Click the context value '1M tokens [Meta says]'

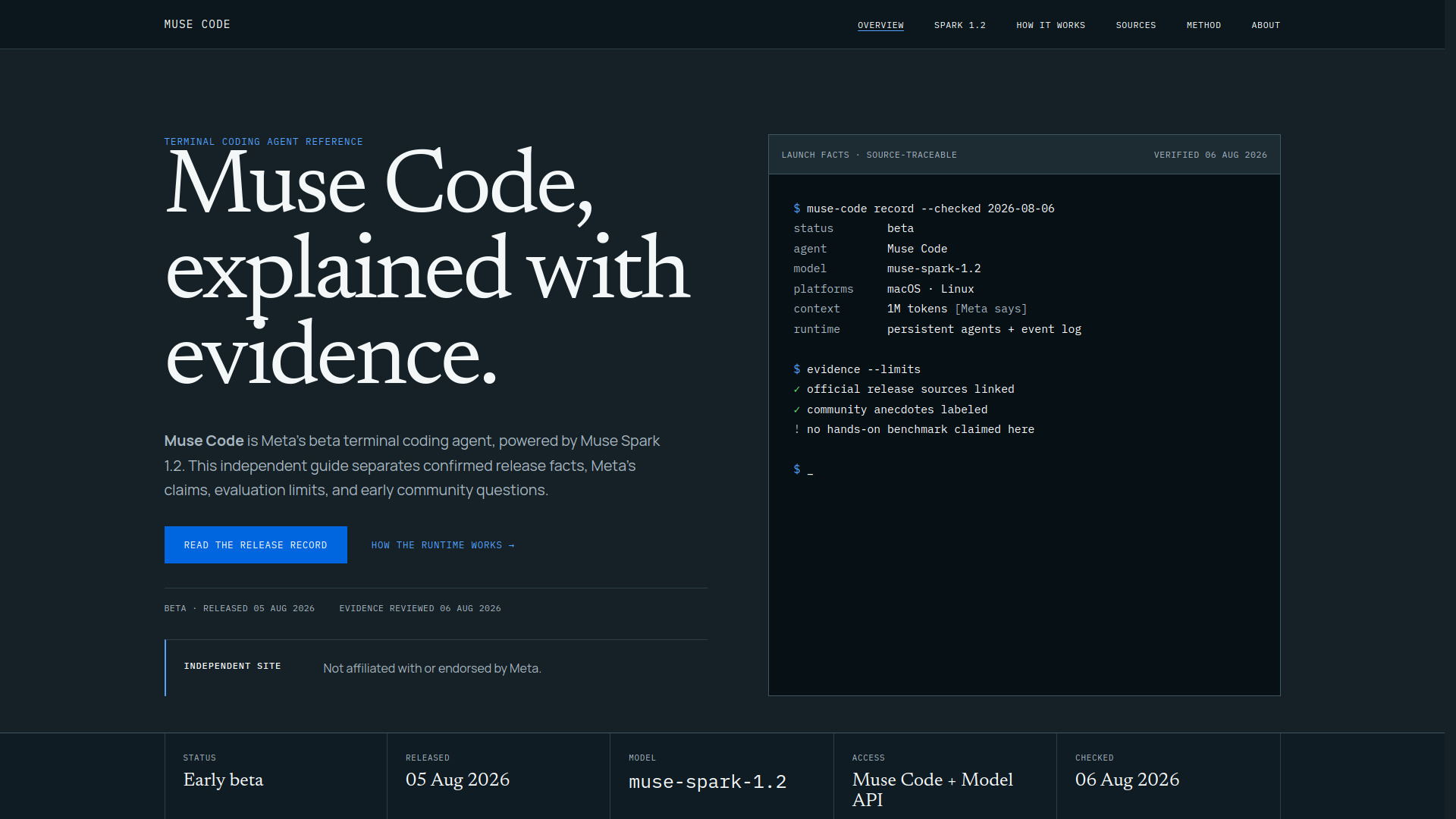click(x=957, y=309)
